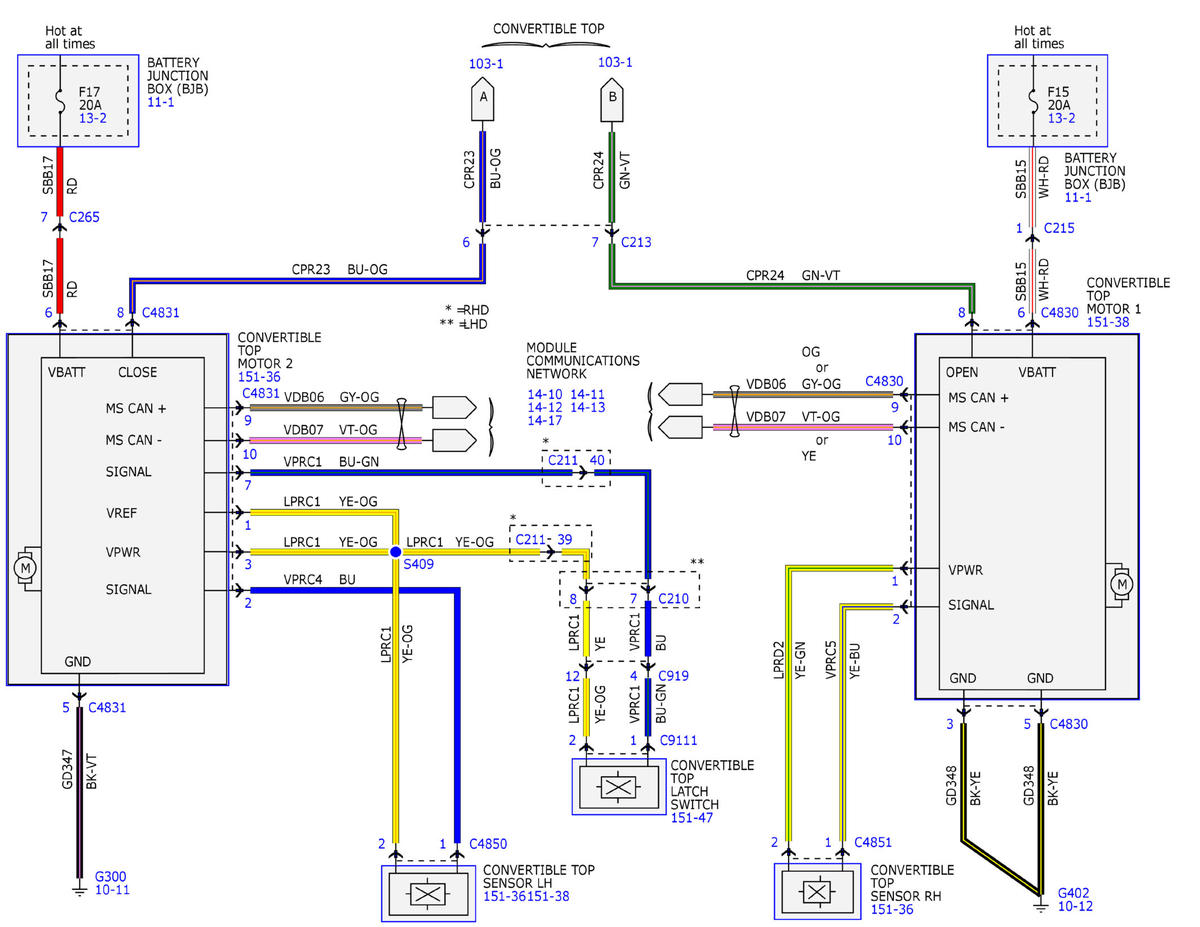Click the G300 ground label

click(110, 876)
